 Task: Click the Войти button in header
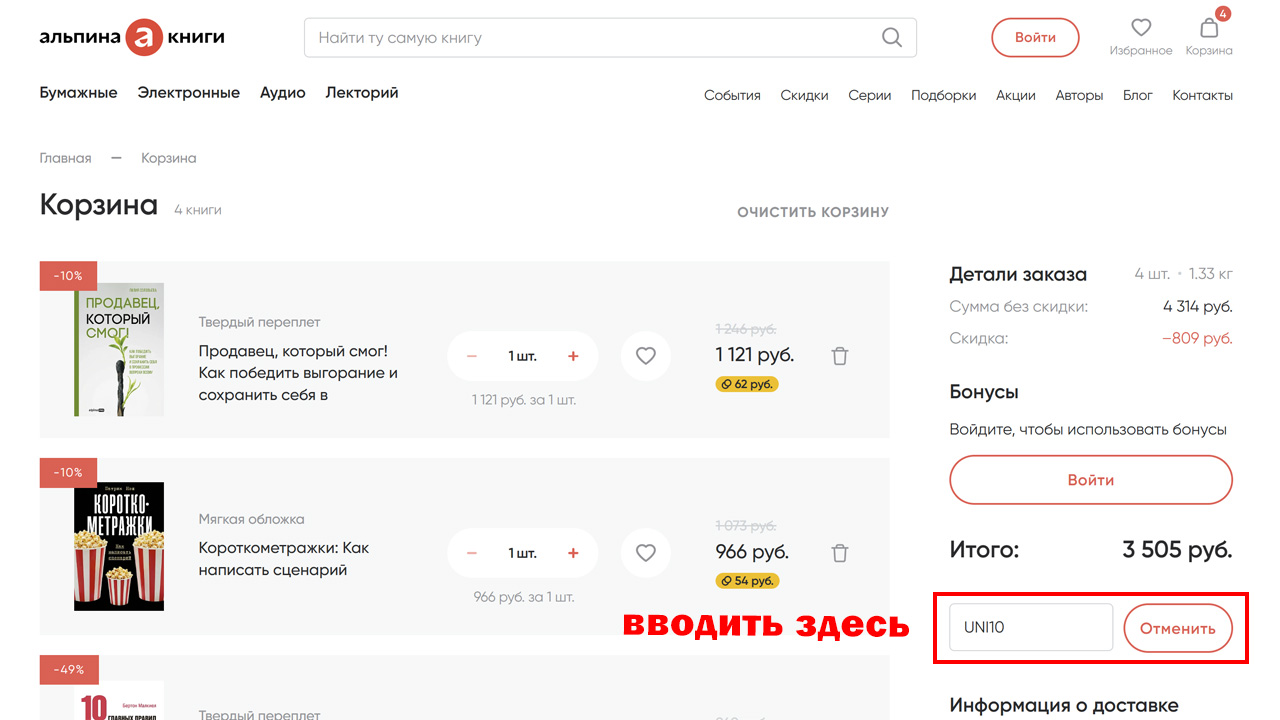(x=1035, y=38)
